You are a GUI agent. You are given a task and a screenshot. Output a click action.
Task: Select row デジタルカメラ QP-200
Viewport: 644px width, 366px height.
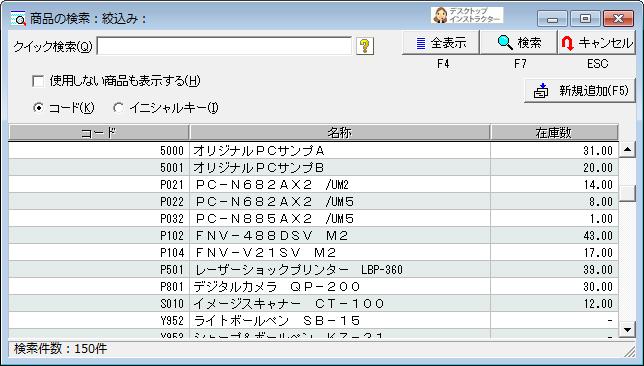[313, 286]
